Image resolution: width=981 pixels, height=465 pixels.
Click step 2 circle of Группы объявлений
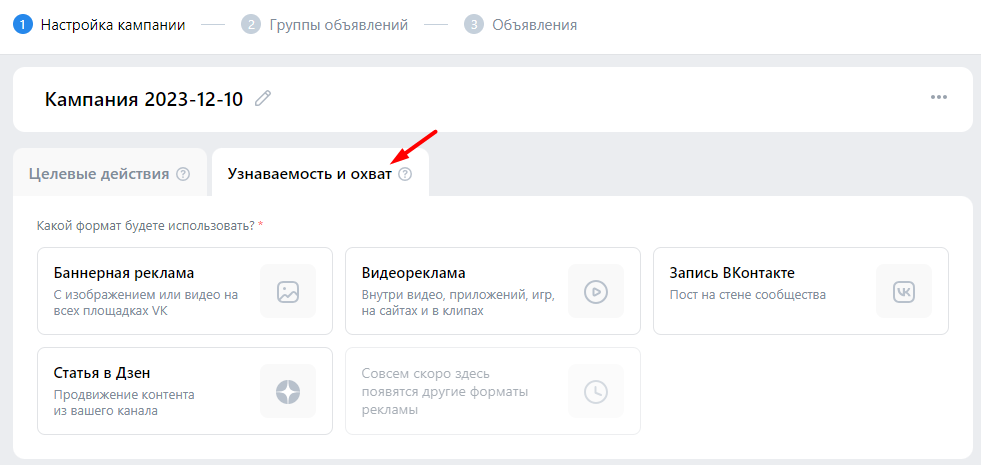pyautogui.click(x=251, y=25)
